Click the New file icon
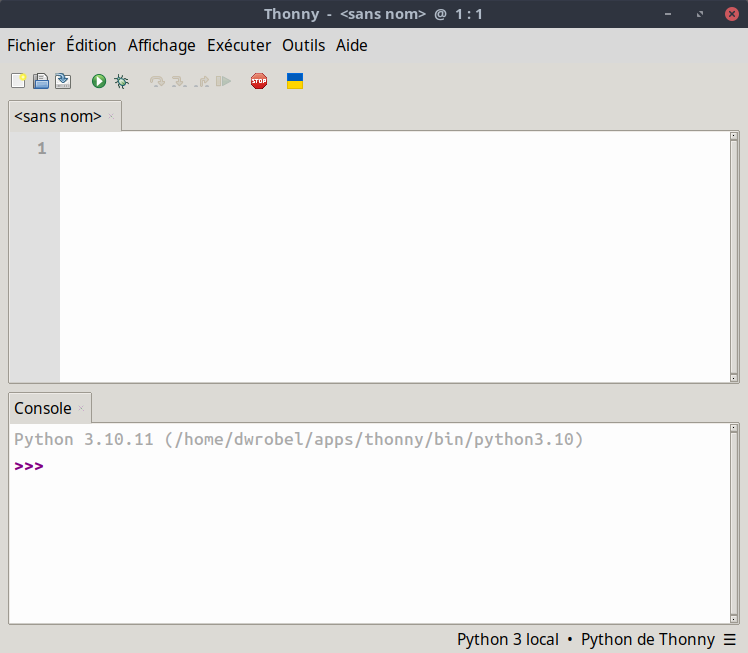 18,81
